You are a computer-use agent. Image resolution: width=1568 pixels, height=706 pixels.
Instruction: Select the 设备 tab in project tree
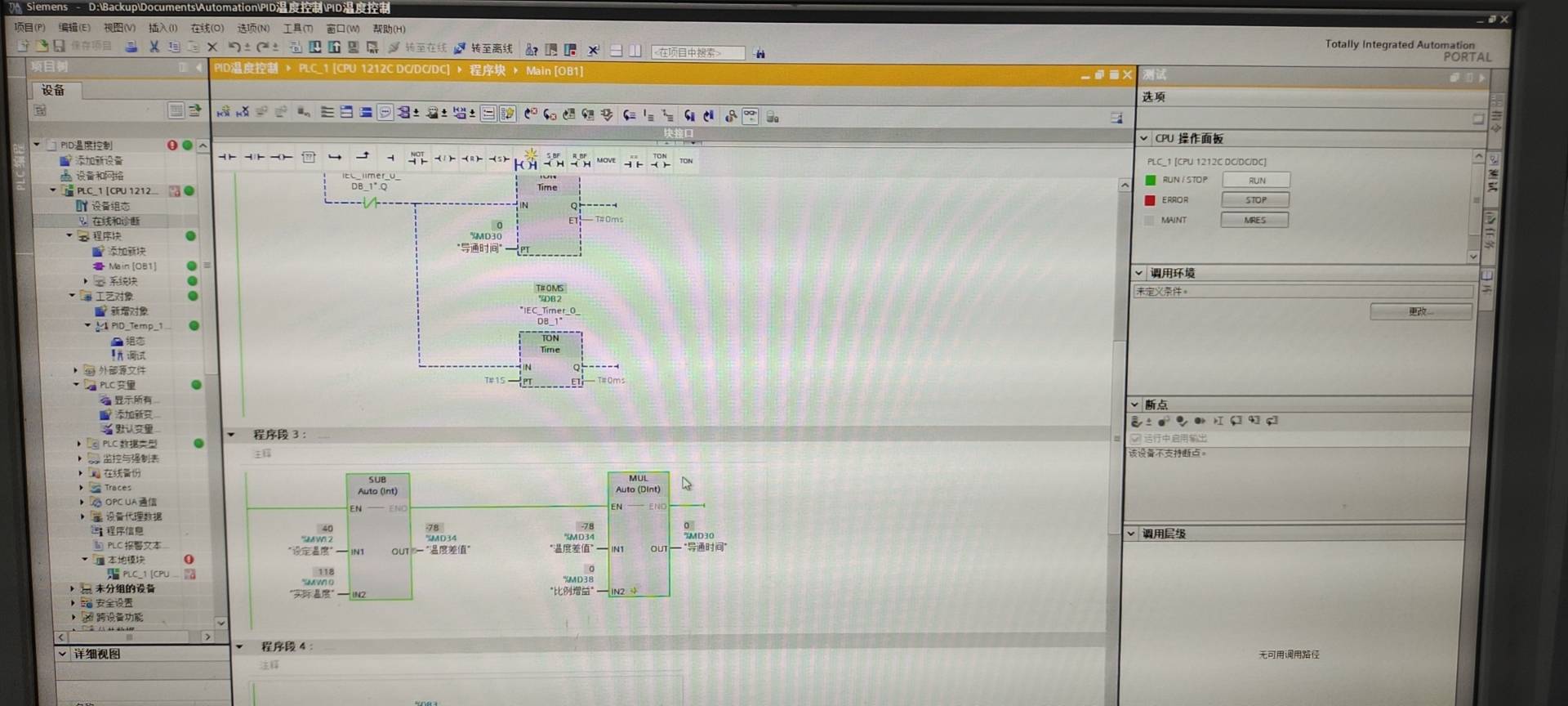(x=53, y=90)
